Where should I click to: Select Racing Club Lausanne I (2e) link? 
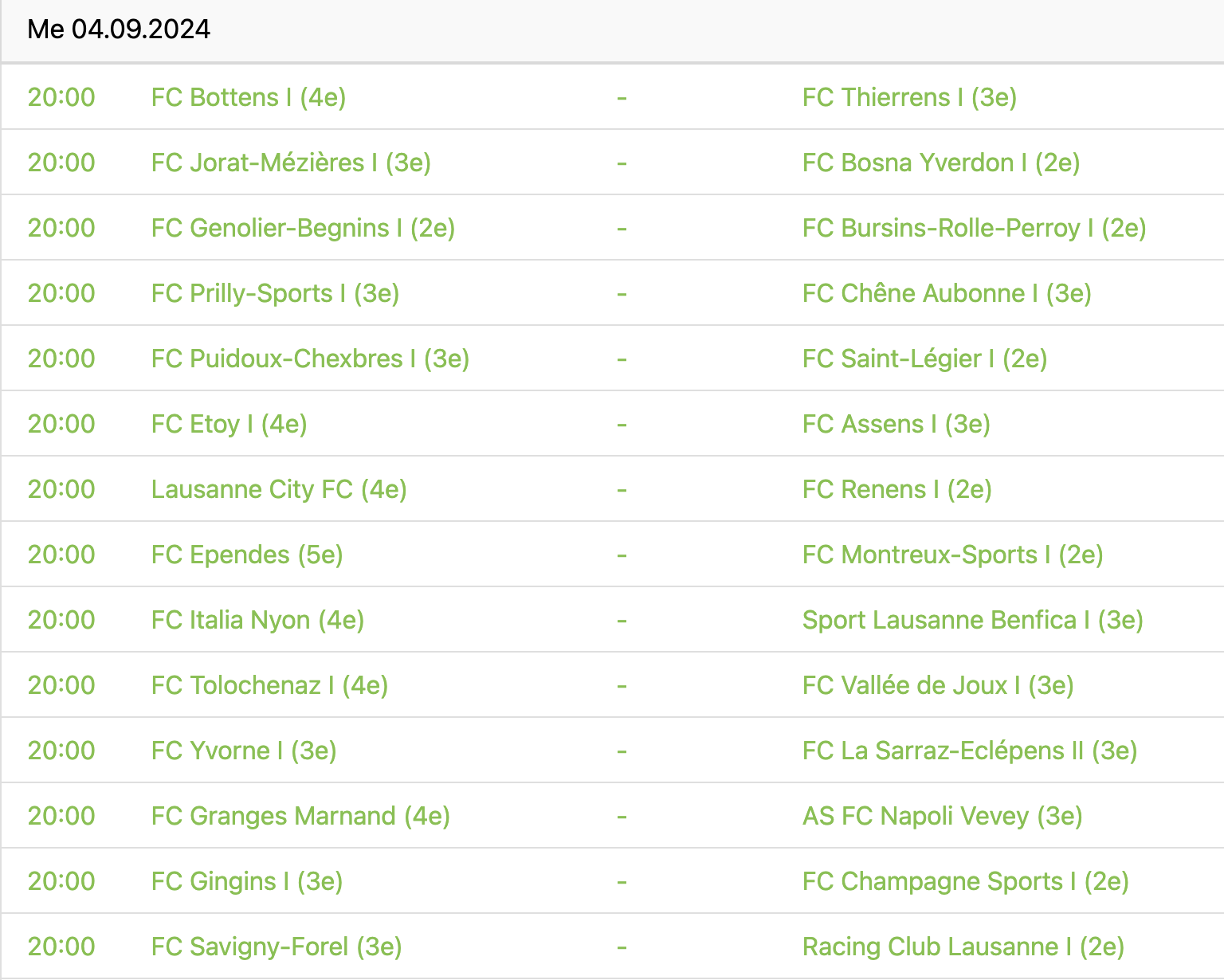(963, 947)
